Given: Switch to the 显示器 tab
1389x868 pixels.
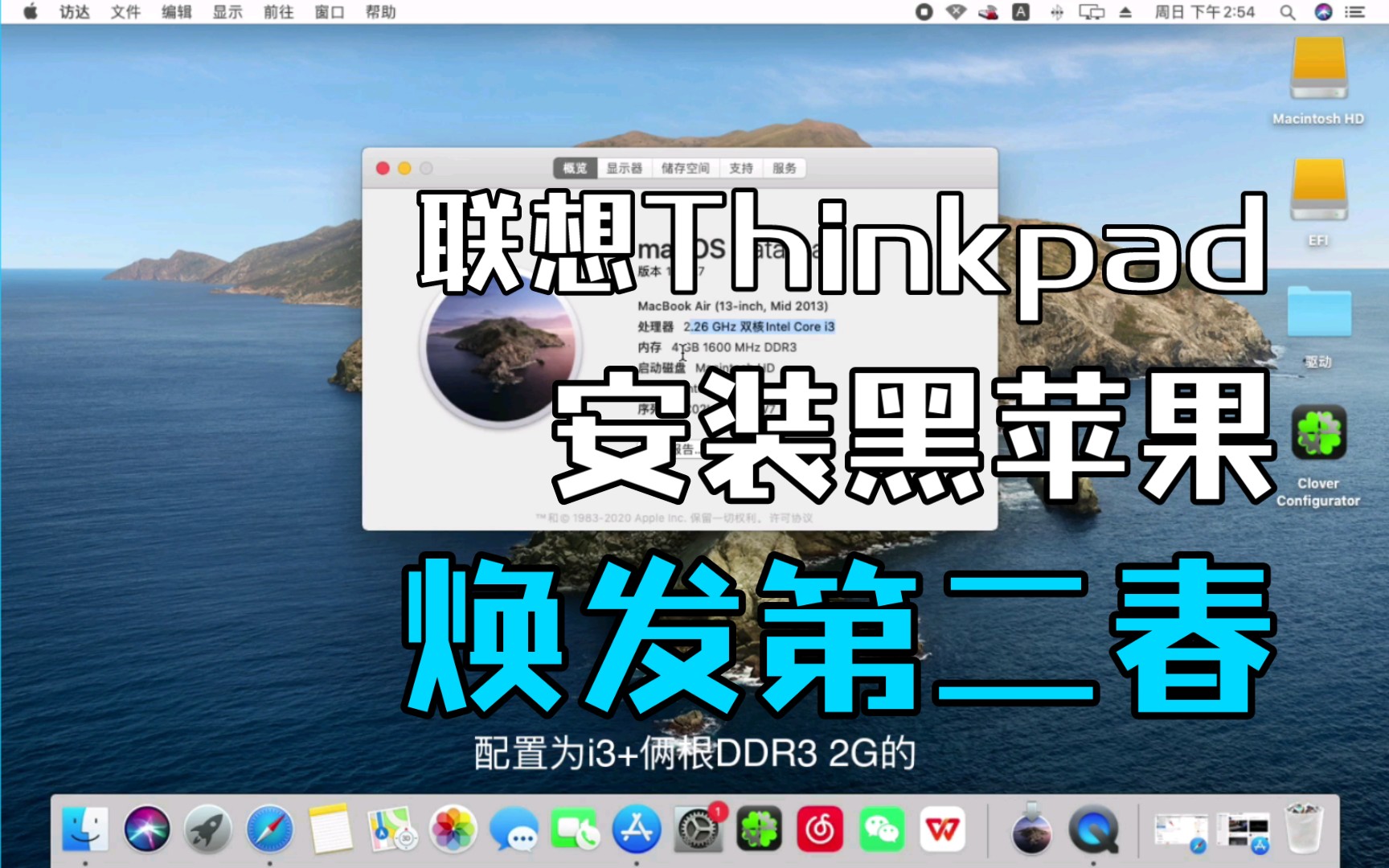Looking at the screenshot, I should click(625, 168).
